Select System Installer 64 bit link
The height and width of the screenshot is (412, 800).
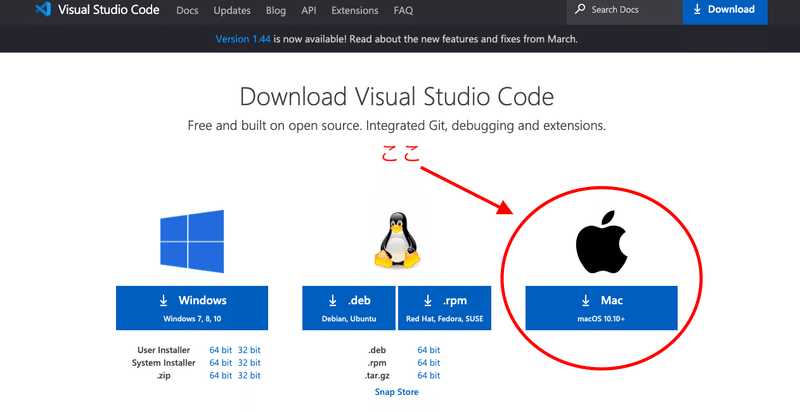tap(220, 363)
